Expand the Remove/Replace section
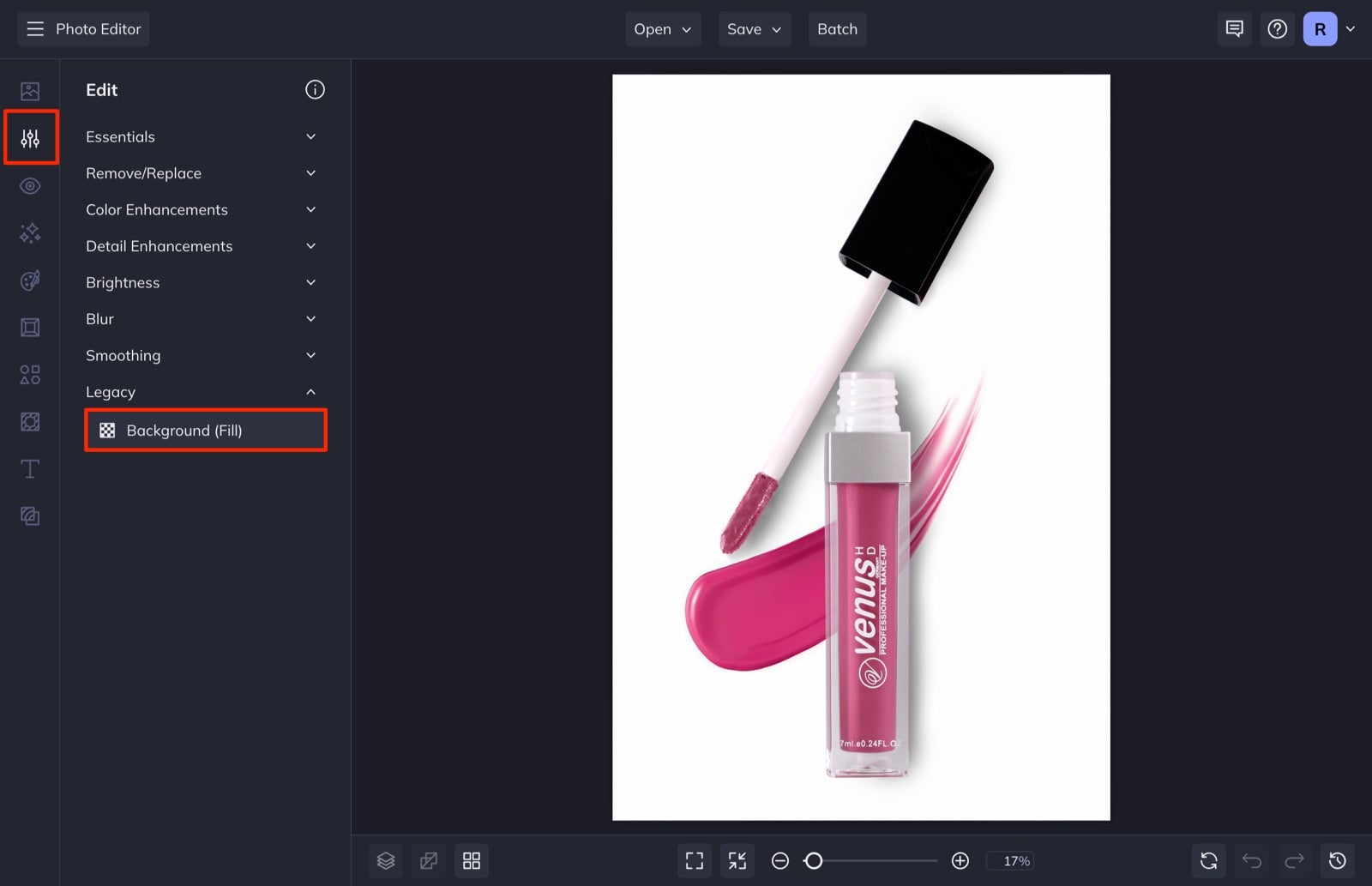The height and width of the screenshot is (886, 1372). [x=203, y=172]
